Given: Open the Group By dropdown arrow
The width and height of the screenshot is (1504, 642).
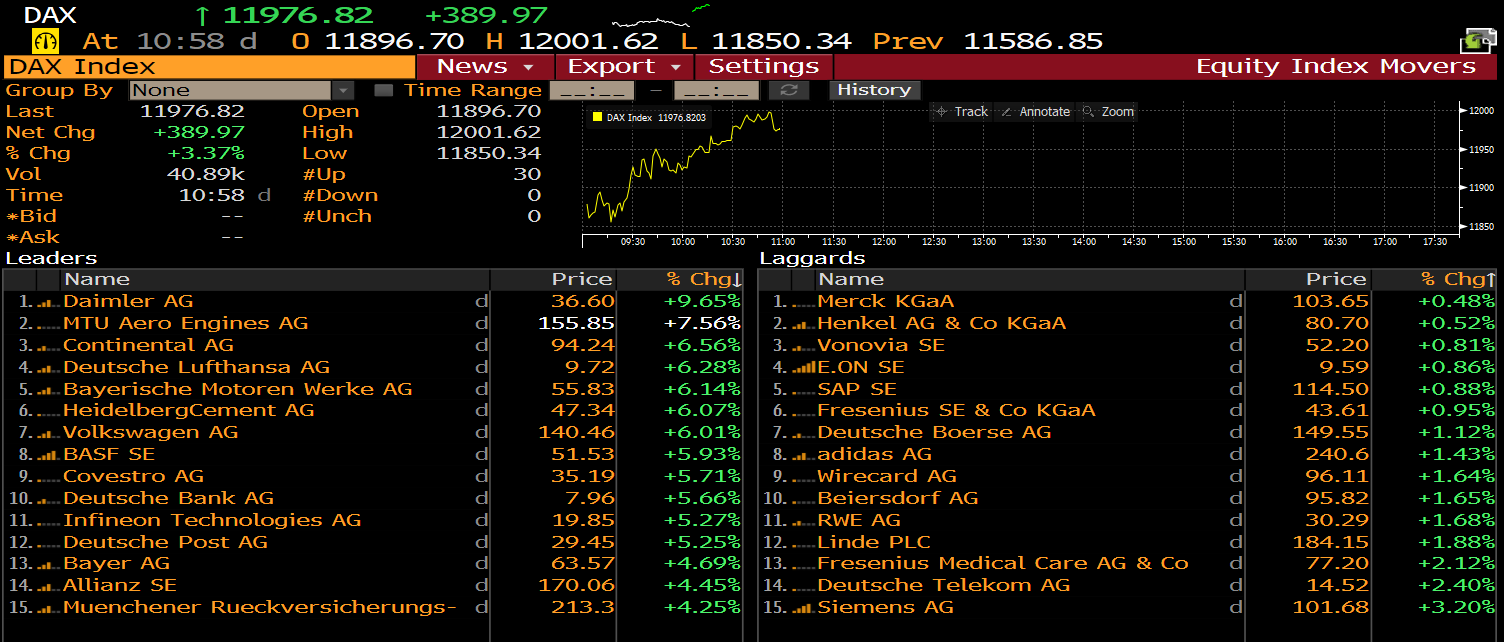Looking at the screenshot, I should (x=343, y=90).
